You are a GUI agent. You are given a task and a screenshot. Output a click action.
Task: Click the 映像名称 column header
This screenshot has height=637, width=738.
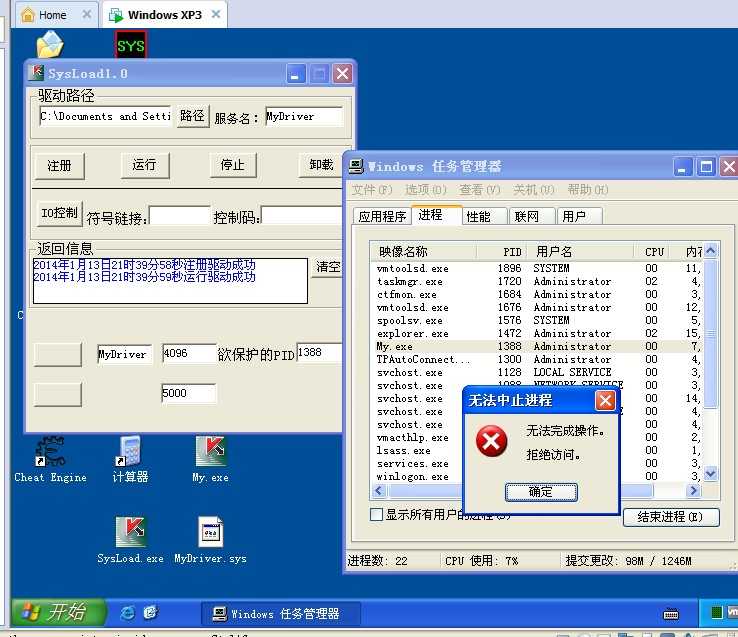tap(424, 252)
